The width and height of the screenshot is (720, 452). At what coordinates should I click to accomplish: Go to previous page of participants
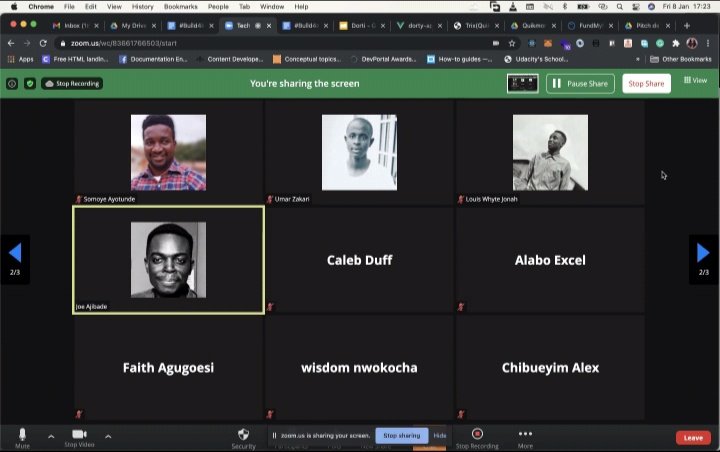(x=15, y=259)
